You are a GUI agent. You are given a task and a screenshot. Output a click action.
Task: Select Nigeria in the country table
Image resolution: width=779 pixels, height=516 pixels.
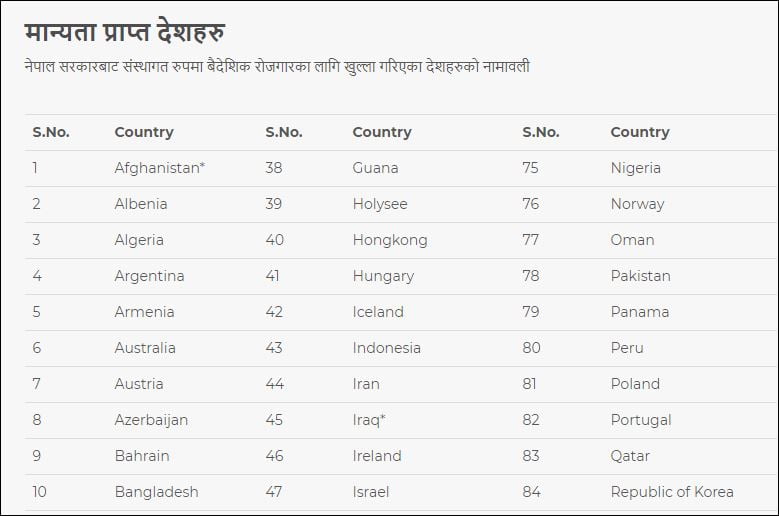click(x=635, y=168)
